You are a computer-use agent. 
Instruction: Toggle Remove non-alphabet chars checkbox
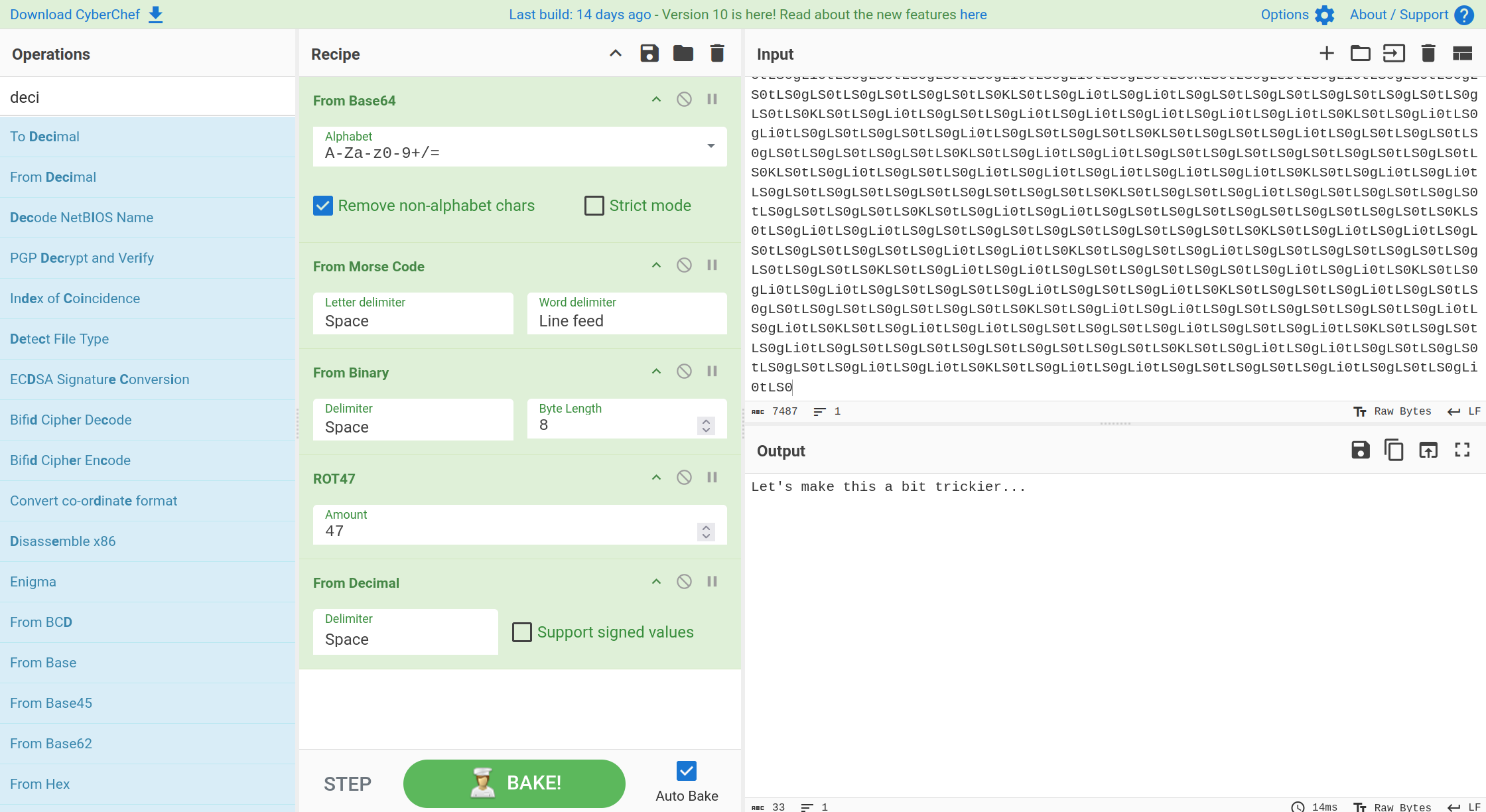(323, 206)
